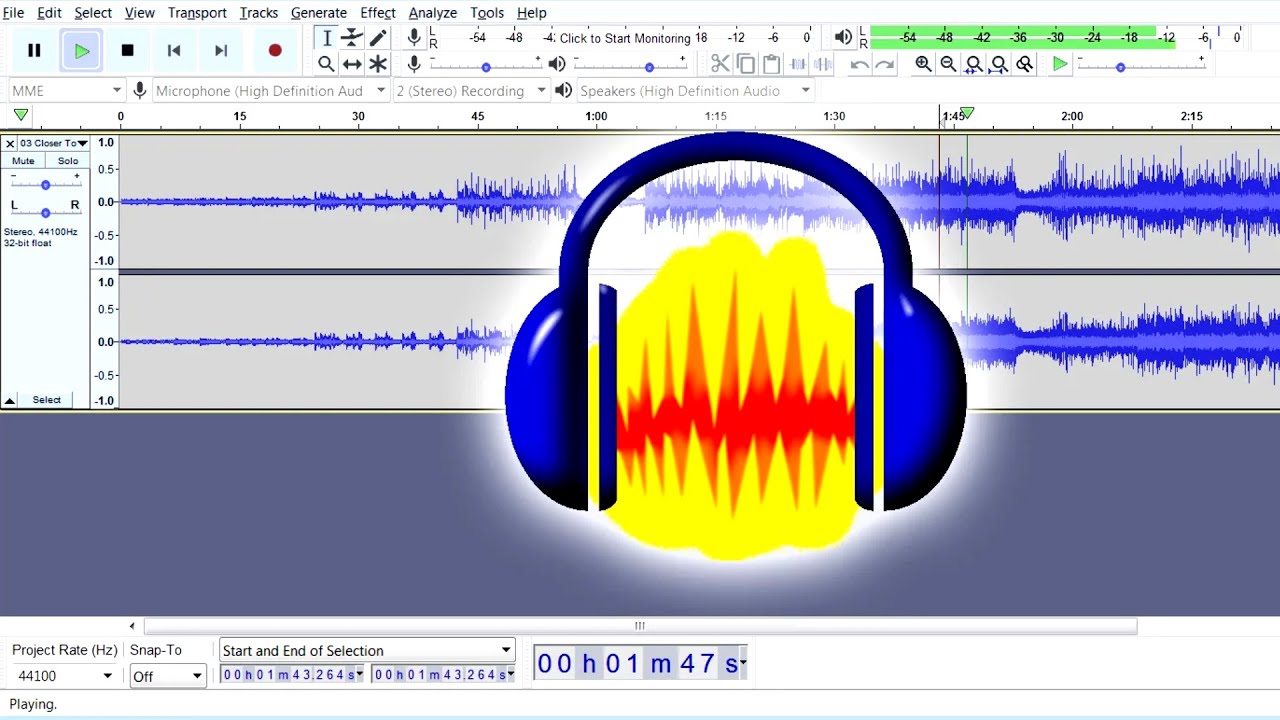Cut the selection with the scissors icon
Viewport: 1280px width, 720px height.
point(720,64)
